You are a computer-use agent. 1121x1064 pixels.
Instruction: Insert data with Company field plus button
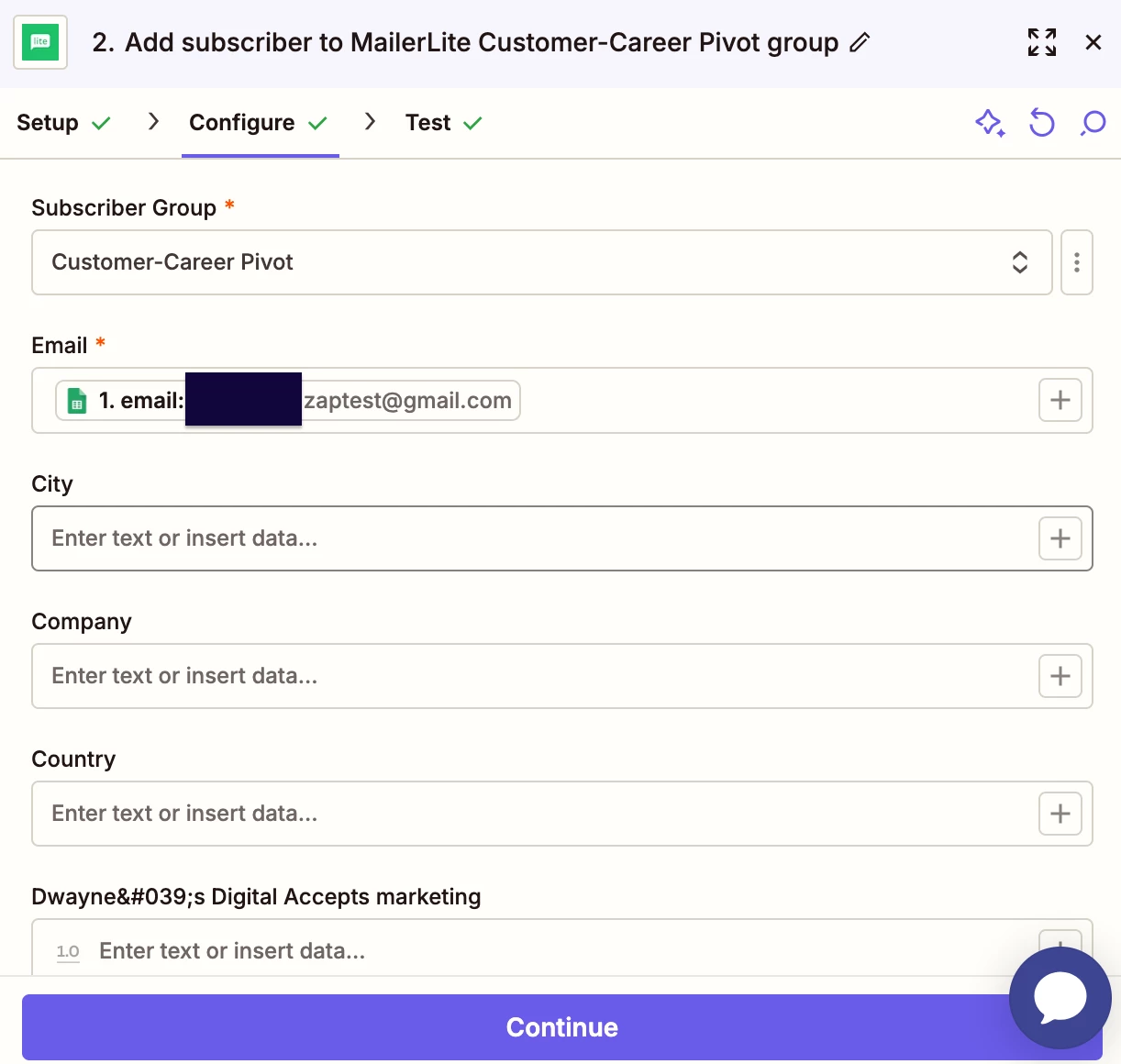(x=1060, y=676)
